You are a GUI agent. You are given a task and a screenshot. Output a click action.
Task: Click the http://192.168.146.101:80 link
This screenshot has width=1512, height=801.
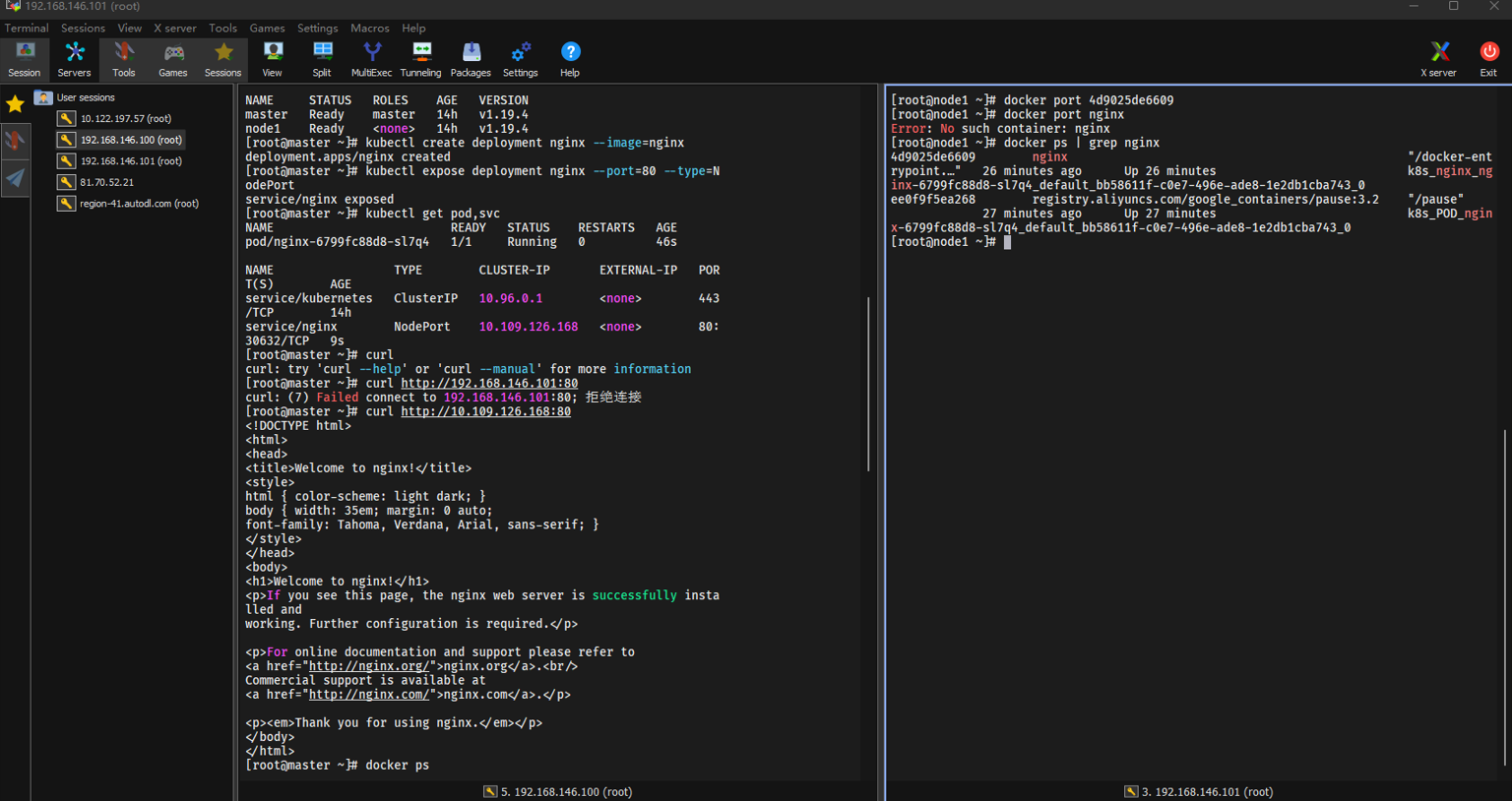pyautogui.click(x=489, y=383)
